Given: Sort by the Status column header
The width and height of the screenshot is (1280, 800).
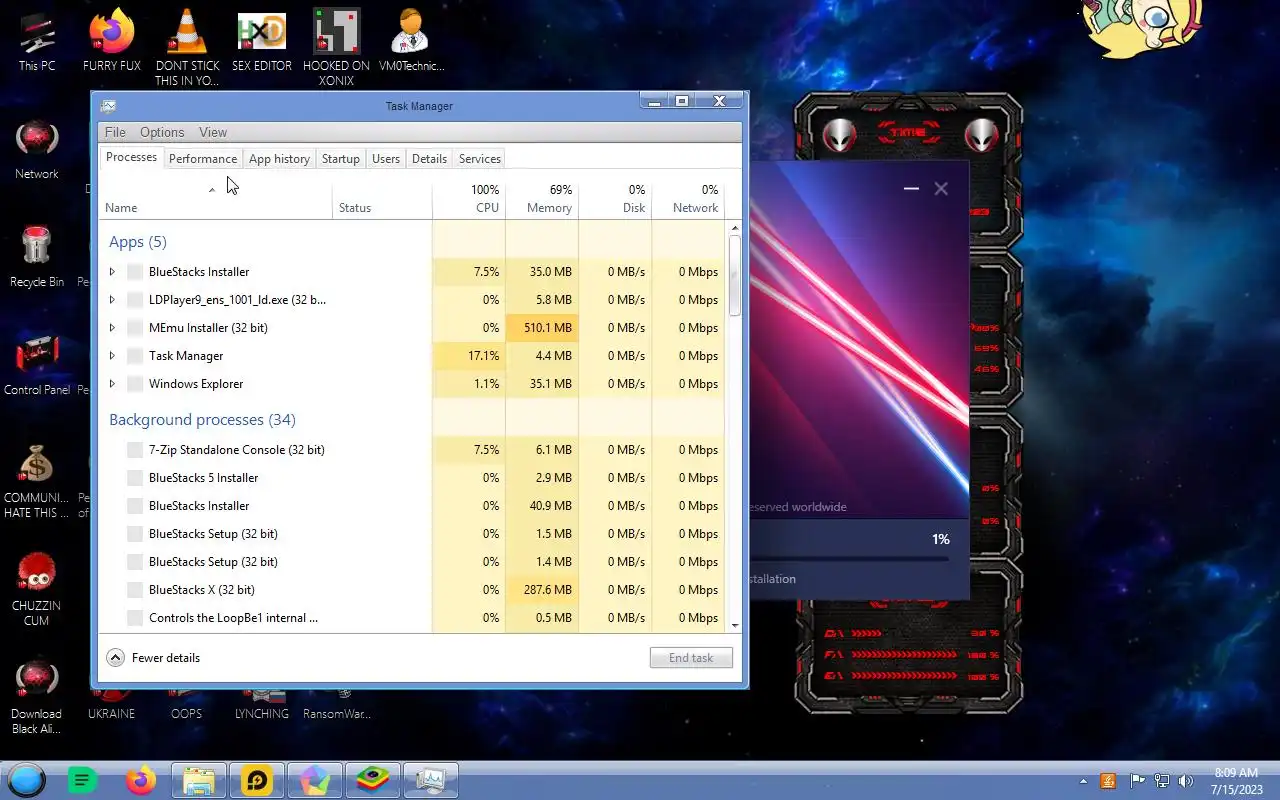Looking at the screenshot, I should coord(382,199).
